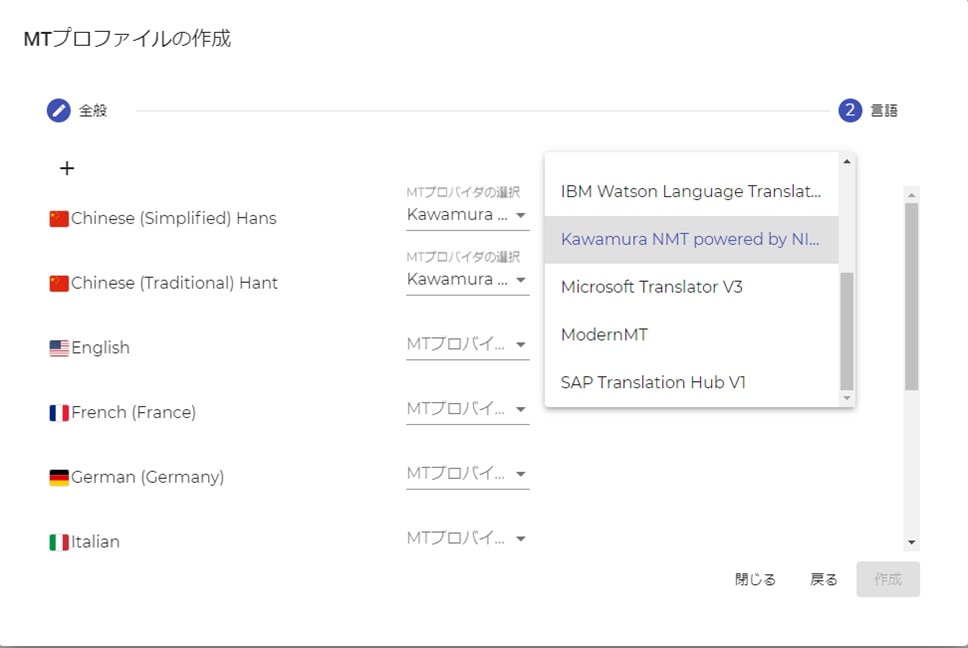The image size is (968, 648).
Task: Open MT provider dropdown for Italian
Action: coord(467,539)
